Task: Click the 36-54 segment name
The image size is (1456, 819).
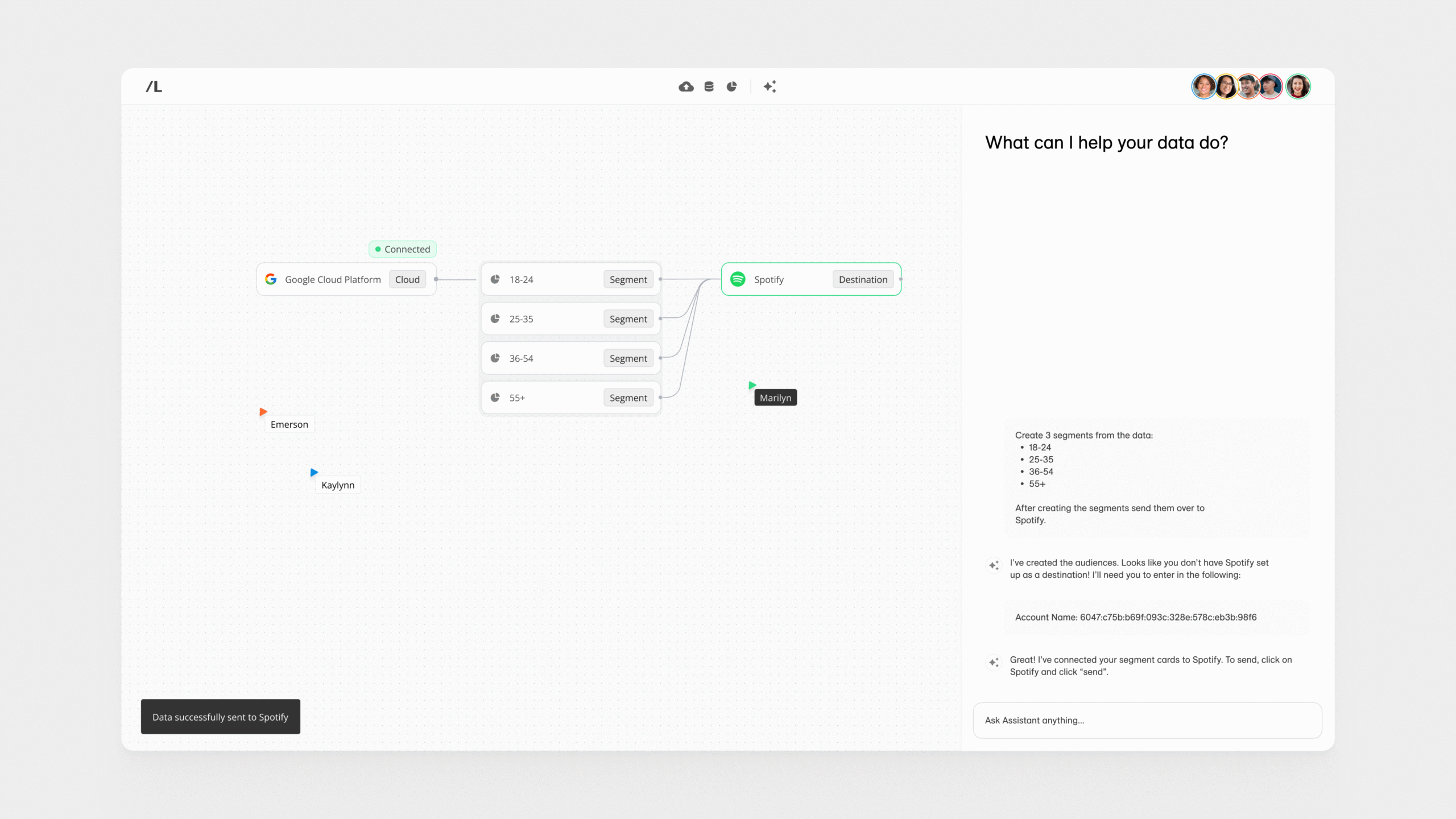Action: [x=521, y=358]
